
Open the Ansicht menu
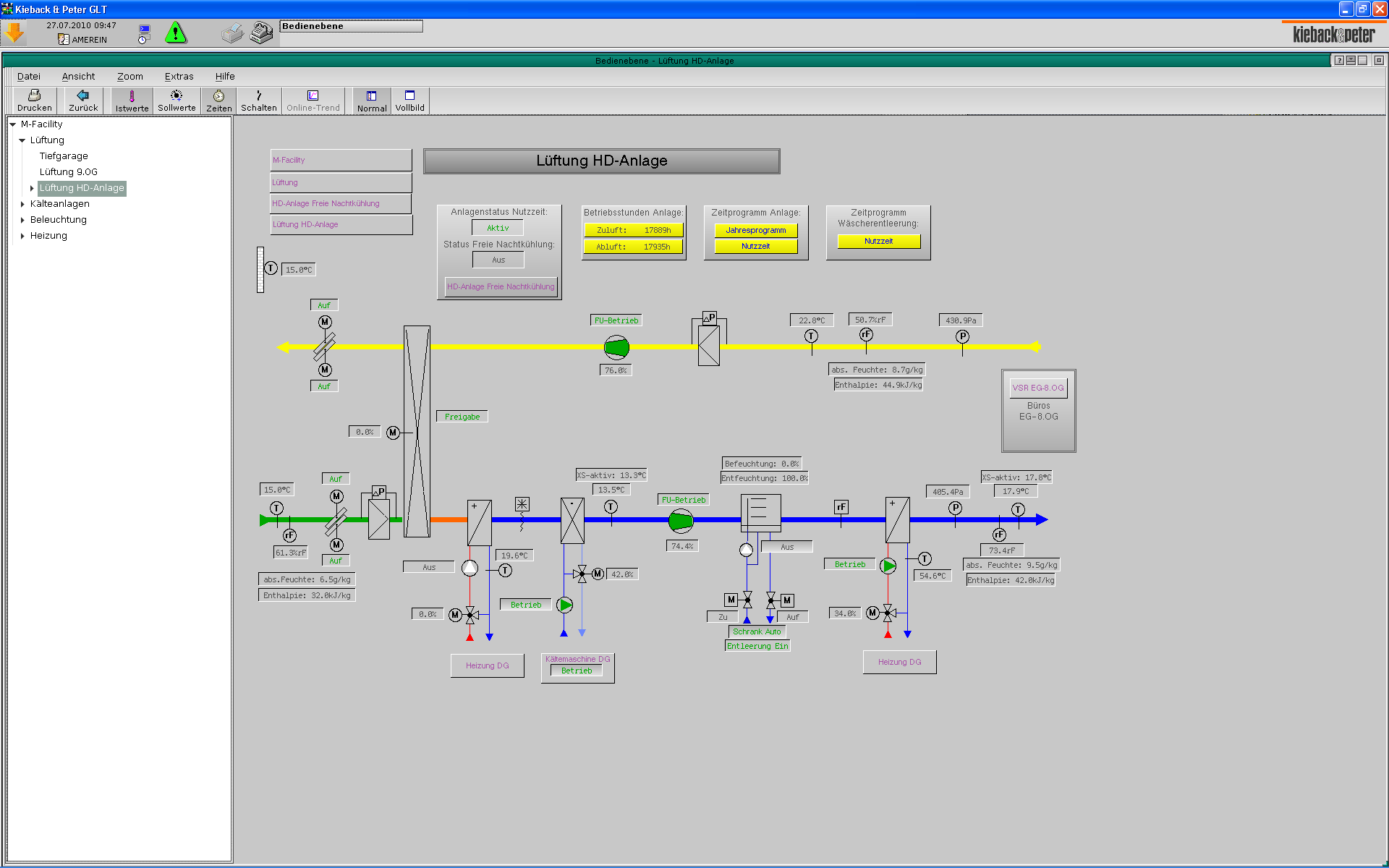(78, 76)
